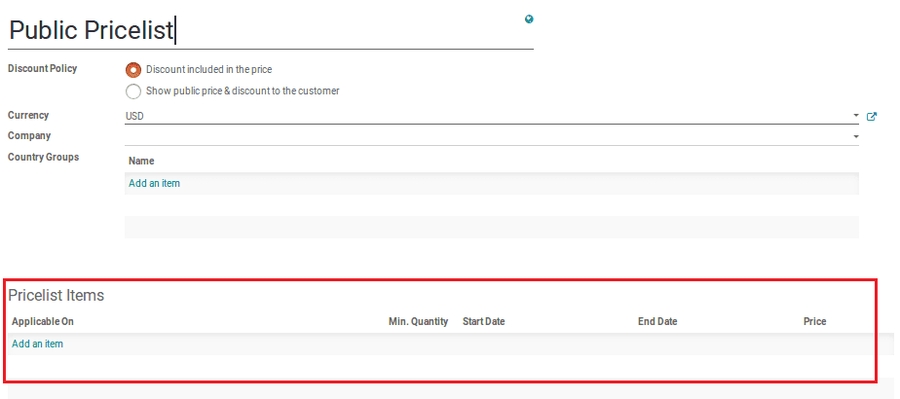Click the Pricelist Items heading

pos(56,296)
